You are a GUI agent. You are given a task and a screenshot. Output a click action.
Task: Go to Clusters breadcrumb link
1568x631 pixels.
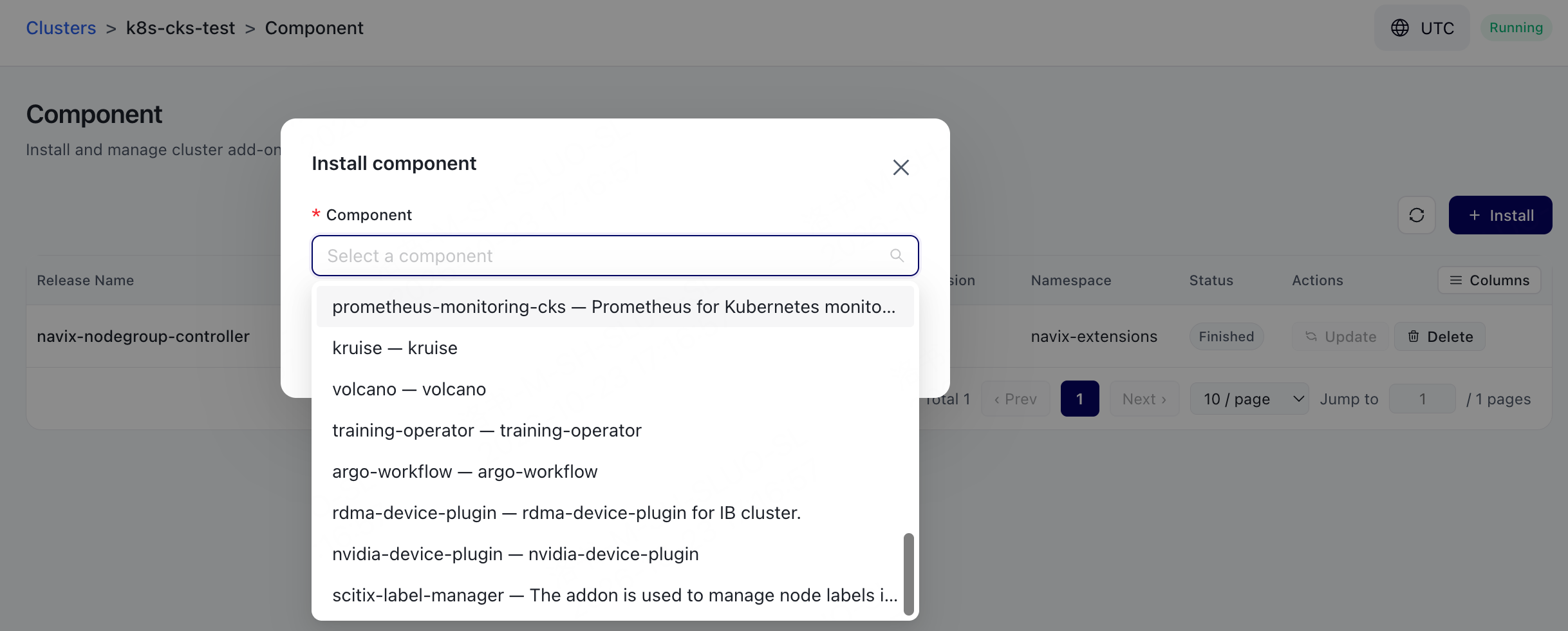click(x=61, y=28)
